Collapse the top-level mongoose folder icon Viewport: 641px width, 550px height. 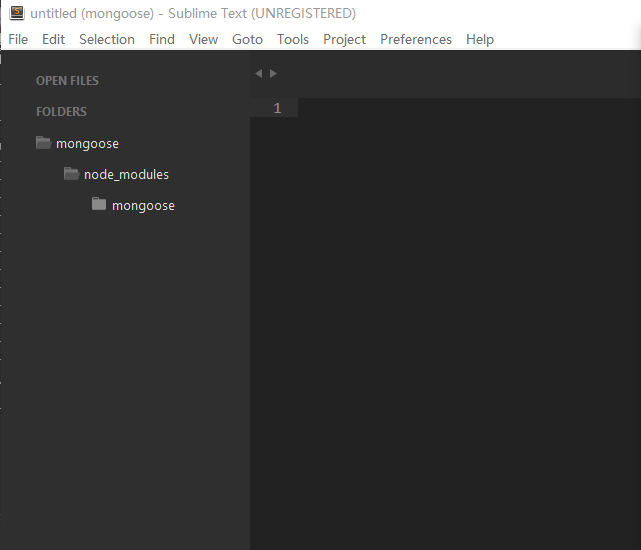point(43,143)
